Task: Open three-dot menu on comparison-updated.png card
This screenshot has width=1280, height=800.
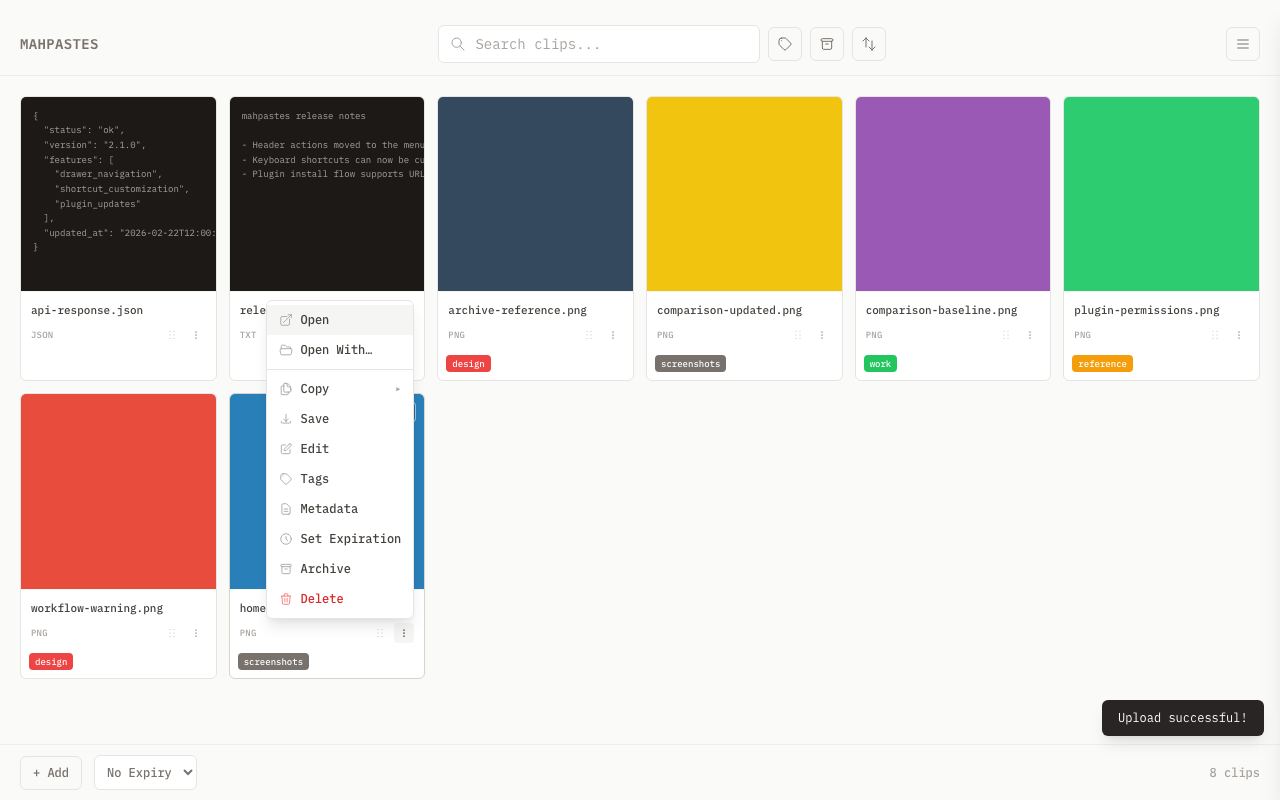Action: tap(822, 335)
